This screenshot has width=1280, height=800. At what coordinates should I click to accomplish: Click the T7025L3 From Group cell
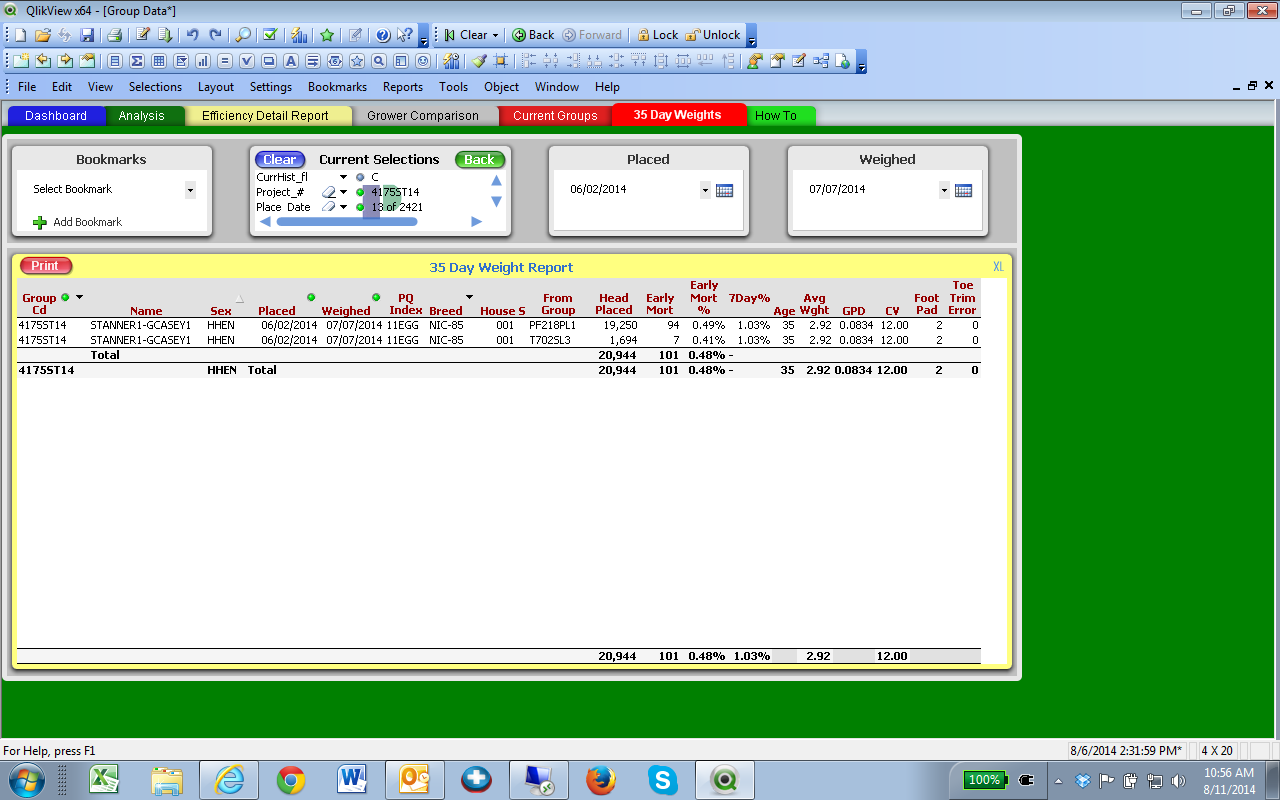549,340
